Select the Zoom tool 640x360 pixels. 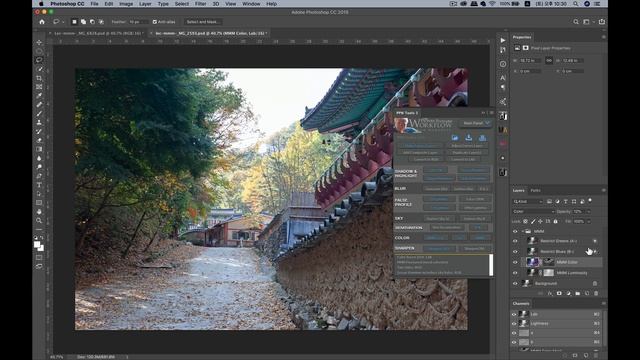click(39, 220)
